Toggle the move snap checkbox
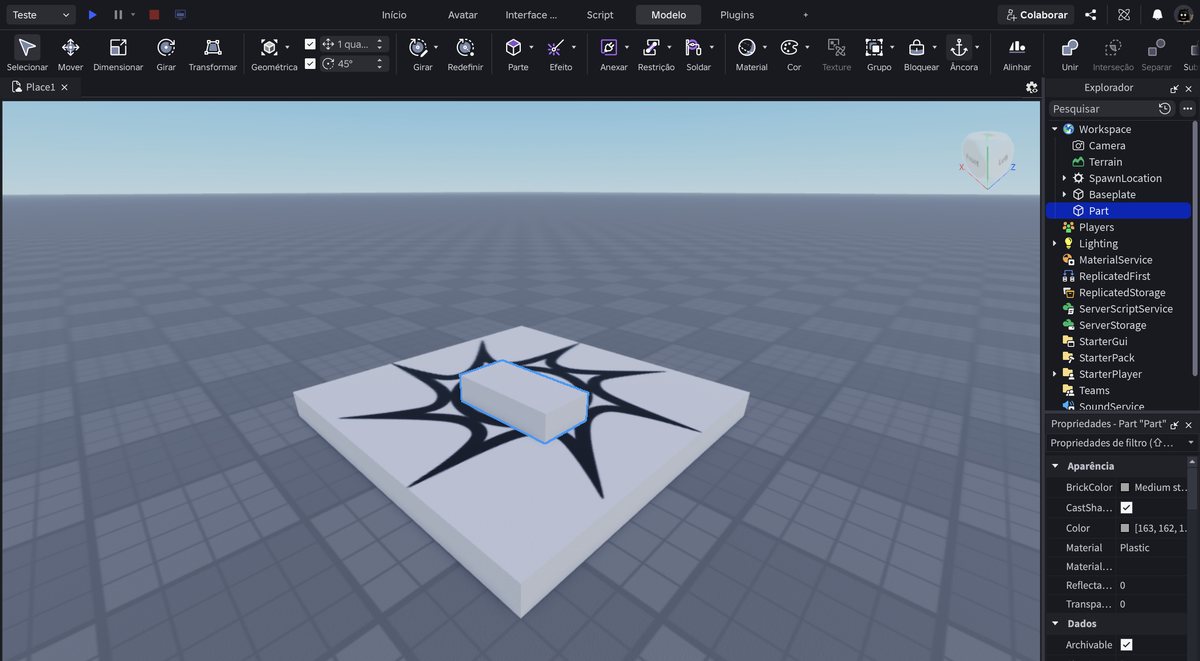 (x=310, y=44)
